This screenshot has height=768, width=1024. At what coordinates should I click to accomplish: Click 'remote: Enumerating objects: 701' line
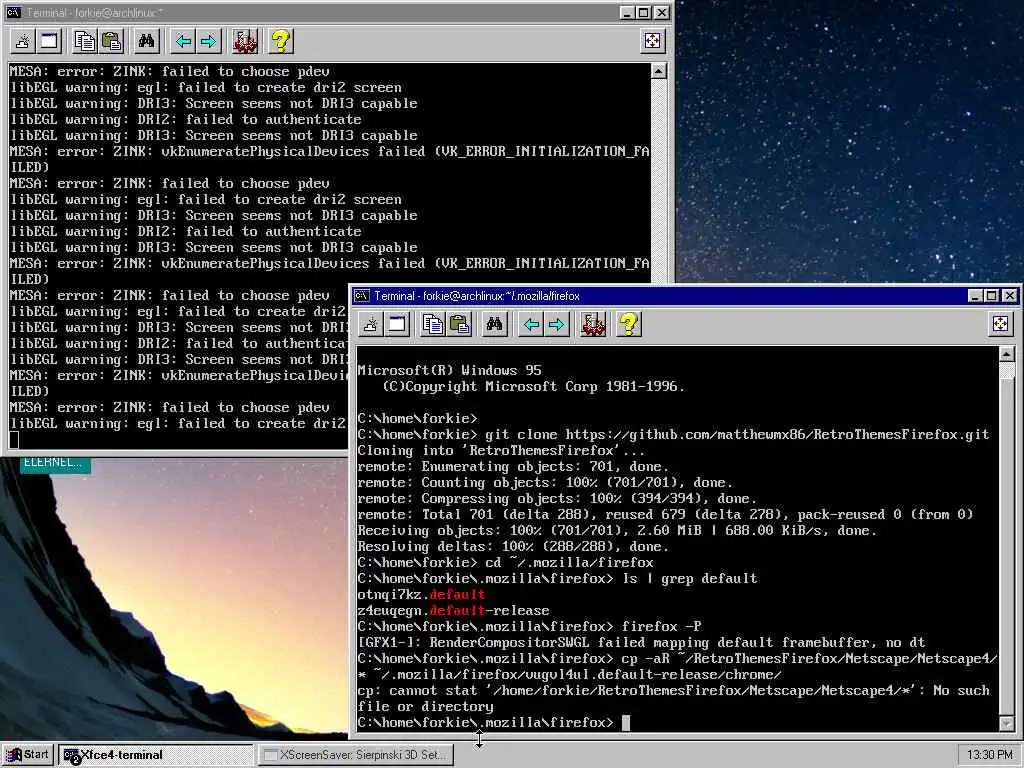point(513,466)
